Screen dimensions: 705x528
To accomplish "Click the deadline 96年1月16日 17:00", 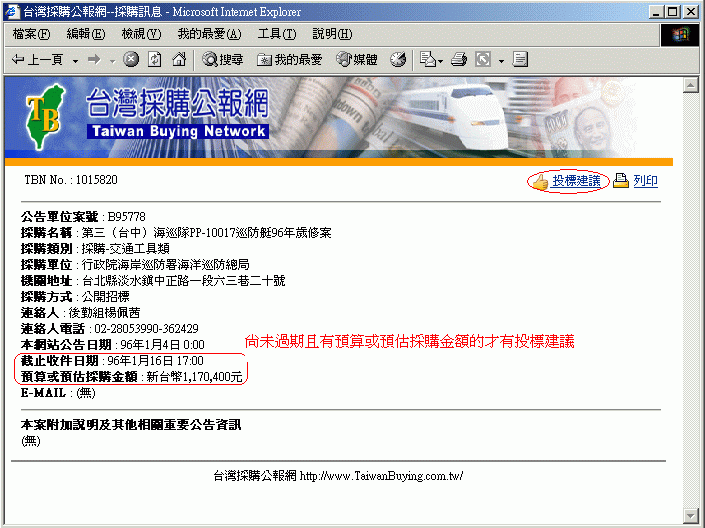I will 156,361.
